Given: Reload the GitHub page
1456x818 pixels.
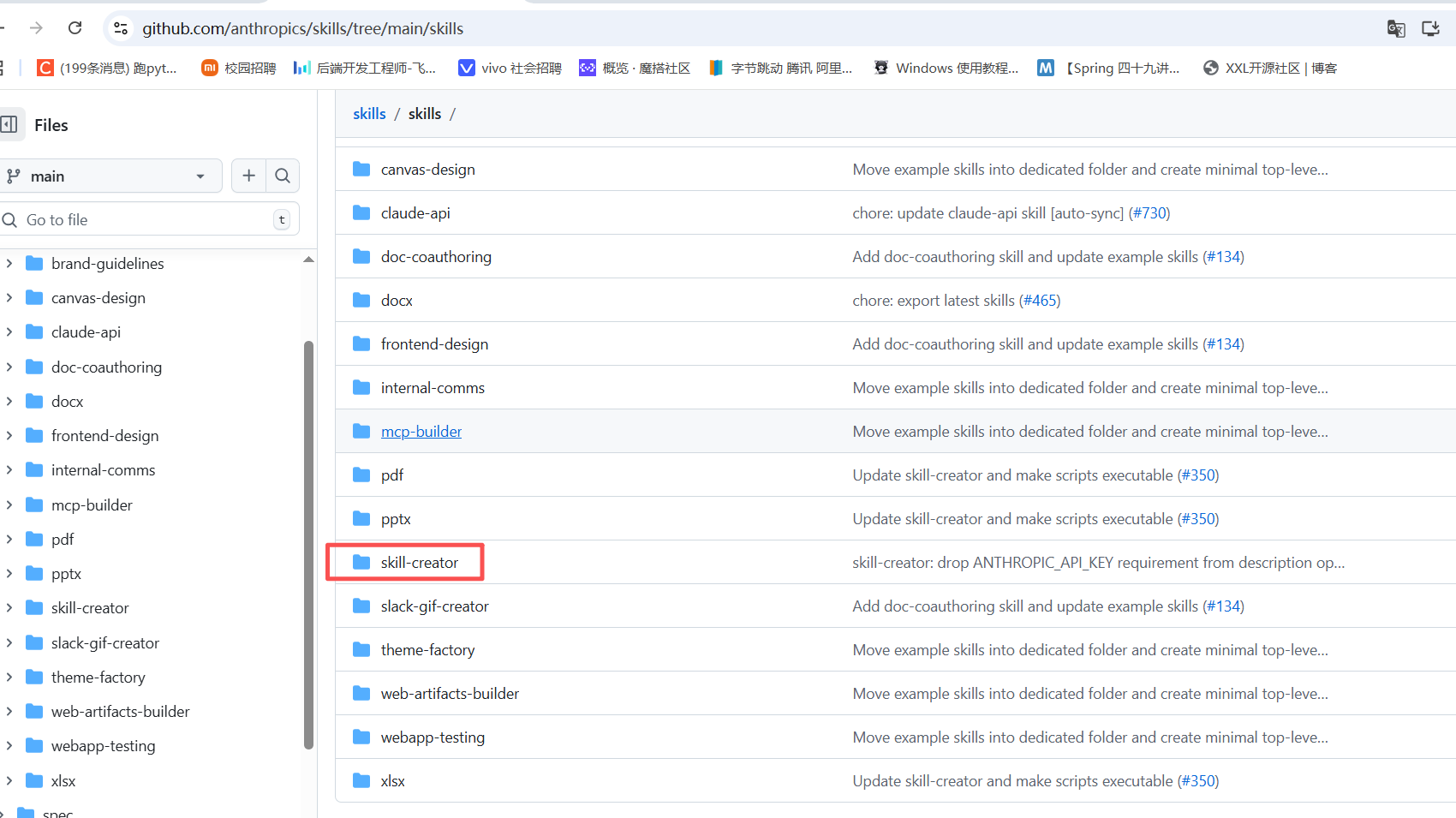Looking at the screenshot, I should tap(75, 28).
